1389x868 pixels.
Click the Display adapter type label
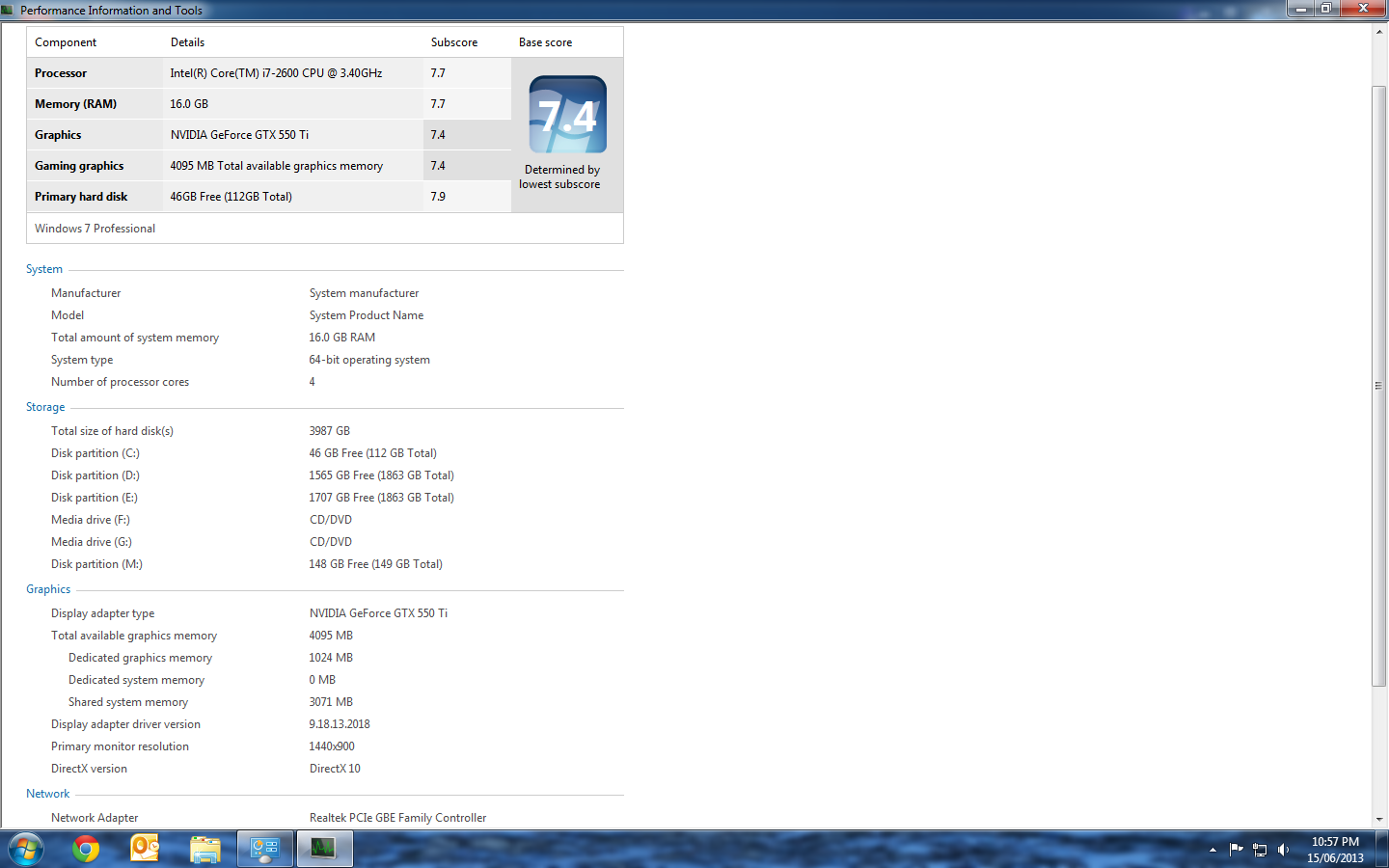(102, 613)
